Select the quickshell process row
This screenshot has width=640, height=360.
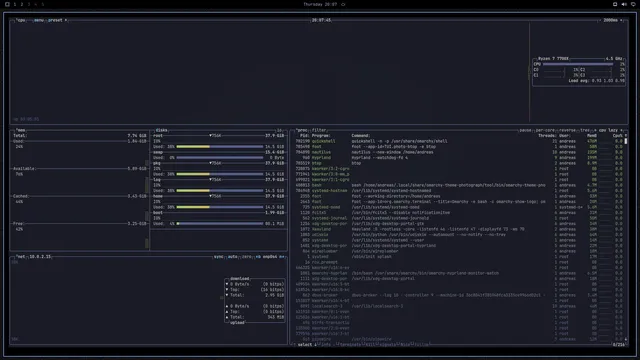[459, 141]
